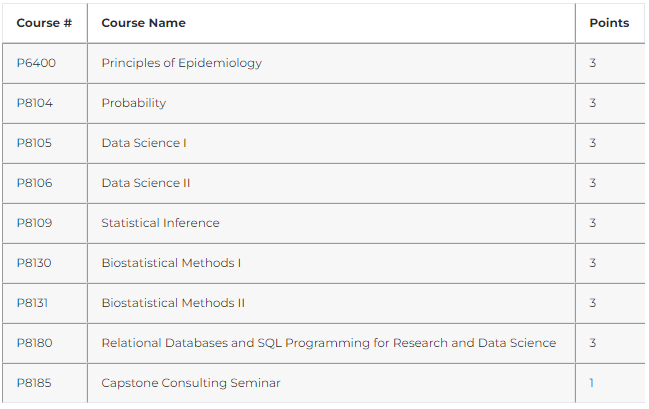Viewport: 649px width, 409px height.
Task: Click the Statistical Inference course name
Action: (161, 223)
